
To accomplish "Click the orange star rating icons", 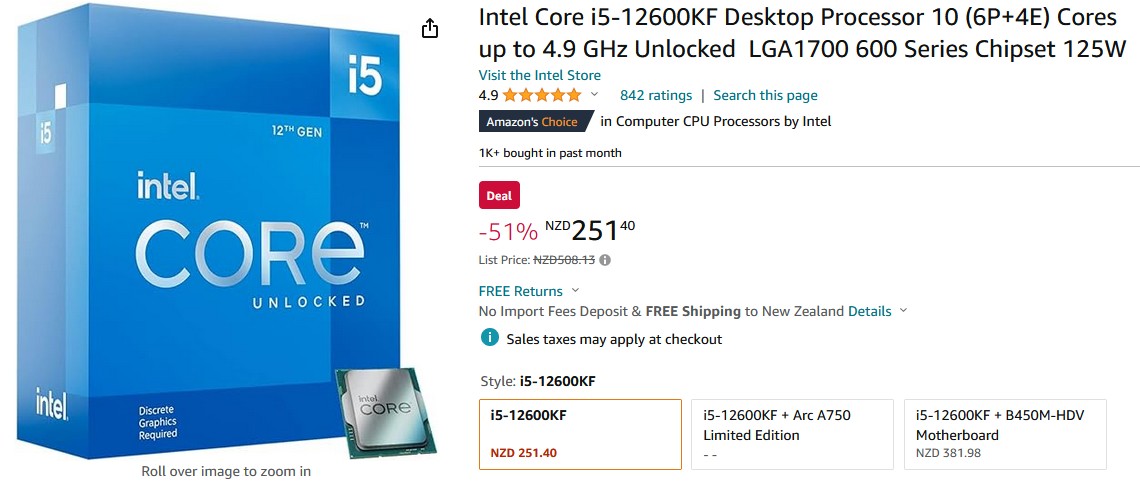I will tap(541, 96).
